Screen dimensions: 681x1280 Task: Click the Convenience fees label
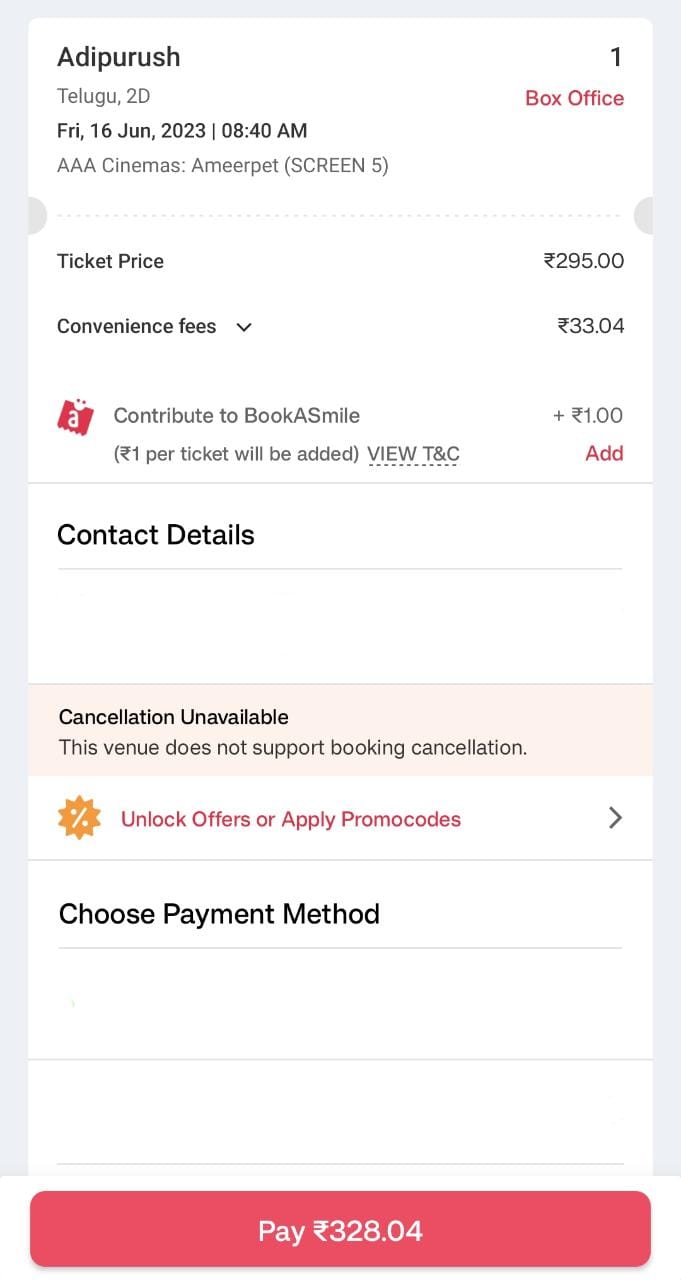[136, 326]
